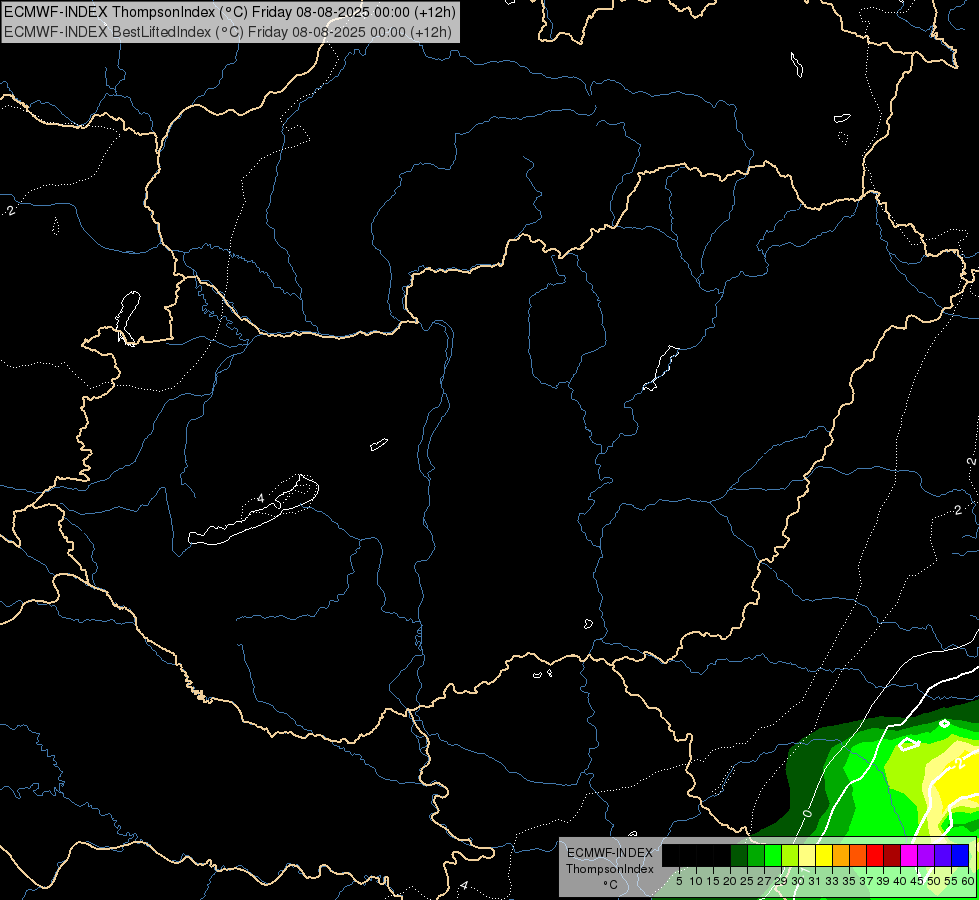
Task: Click the legend tick value 5
Action: [679, 881]
